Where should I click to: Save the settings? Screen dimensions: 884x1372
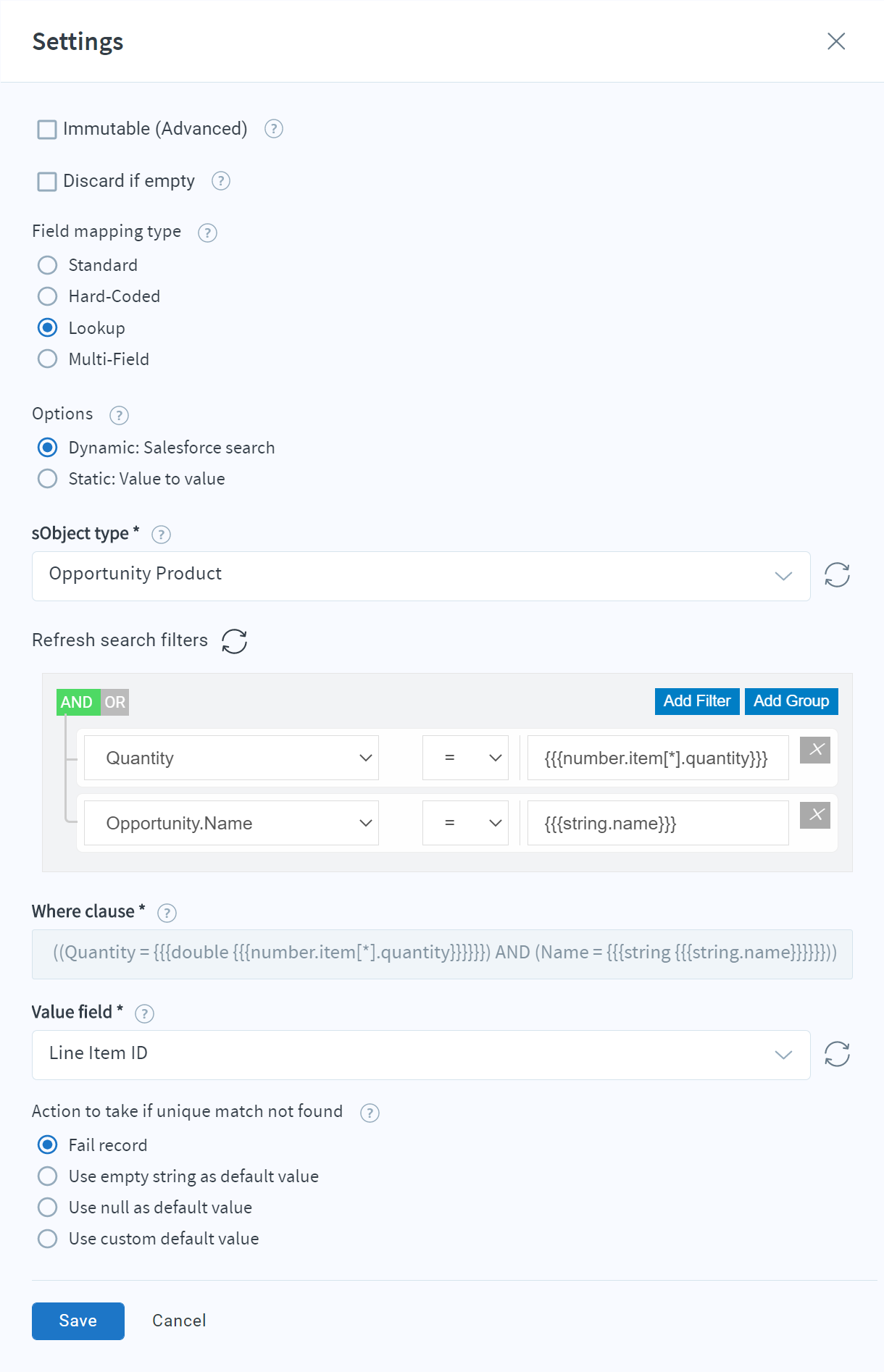pyautogui.click(x=78, y=1321)
